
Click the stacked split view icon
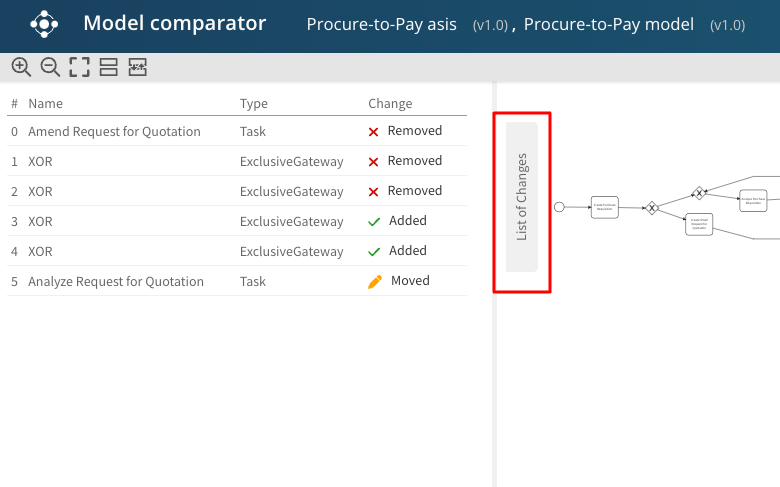(108, 67)
